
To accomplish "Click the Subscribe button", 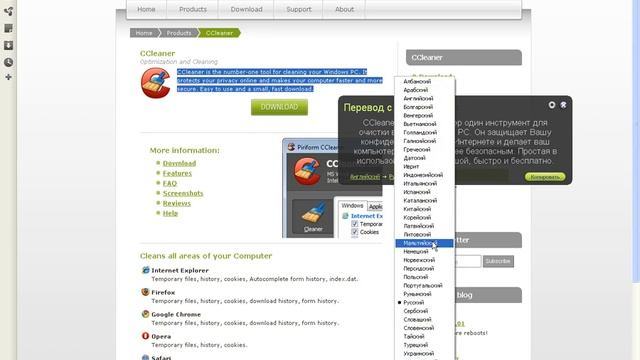I will point(498,261).
